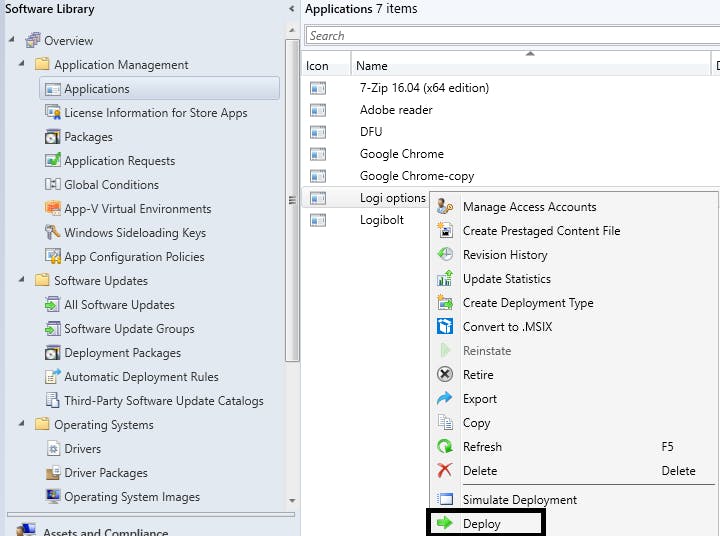Click the Packages node icon
The image size is (720, 536).
pyautogui.click(x=53, y=137)
